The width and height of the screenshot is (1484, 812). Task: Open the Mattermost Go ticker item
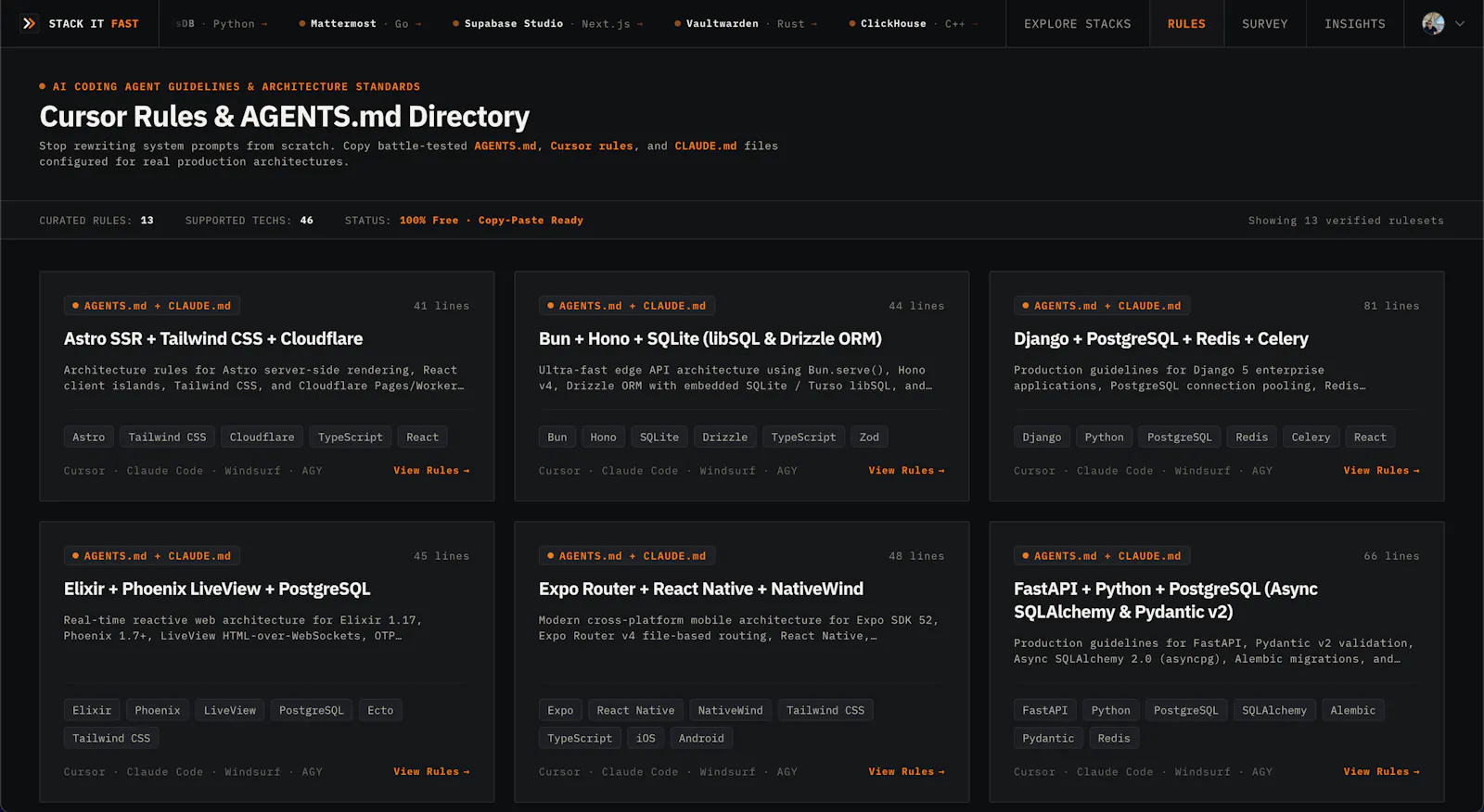(360, 24)
